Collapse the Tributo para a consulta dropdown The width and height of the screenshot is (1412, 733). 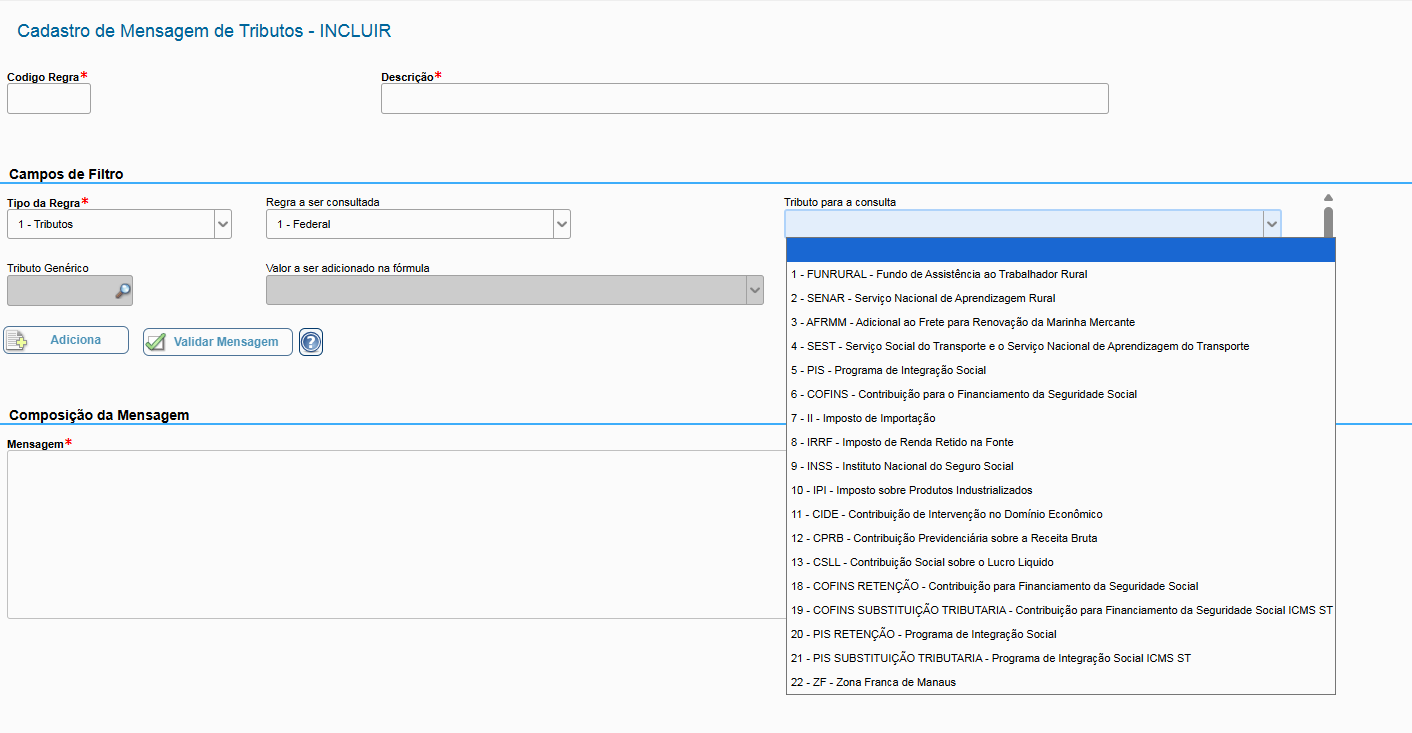tap(1271, 225)
